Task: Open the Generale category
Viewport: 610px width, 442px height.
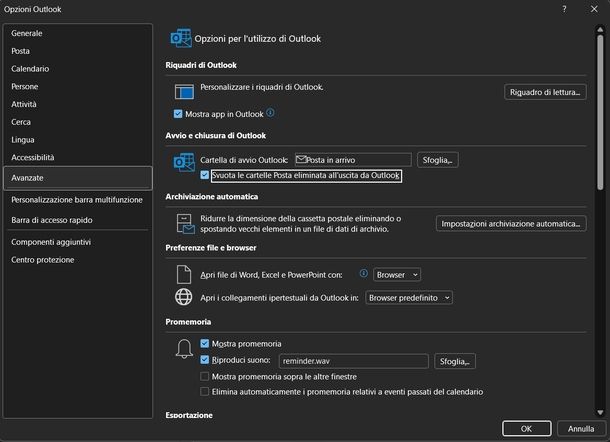Action: click(77, 33)
